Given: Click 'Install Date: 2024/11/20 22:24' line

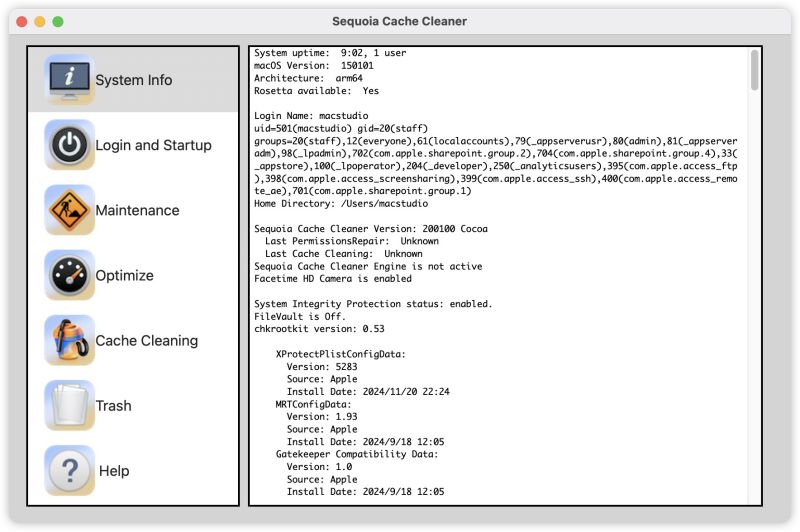Looking at the screenshot, I should [x=368, y=391].
